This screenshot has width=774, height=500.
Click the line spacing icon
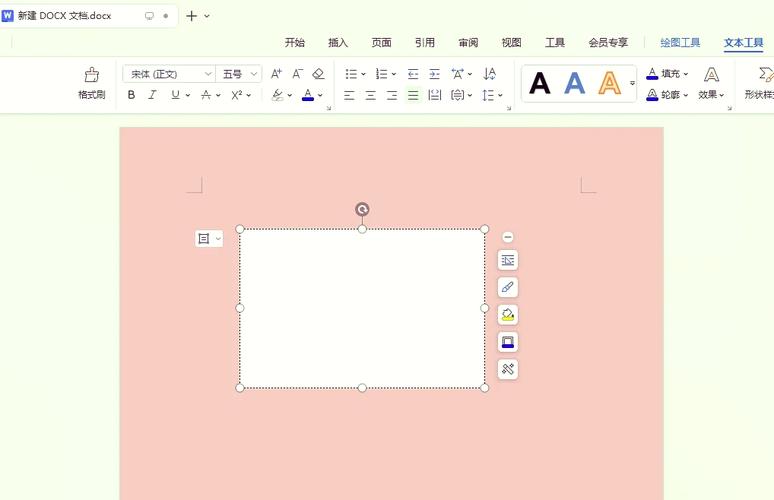(488, 95)
